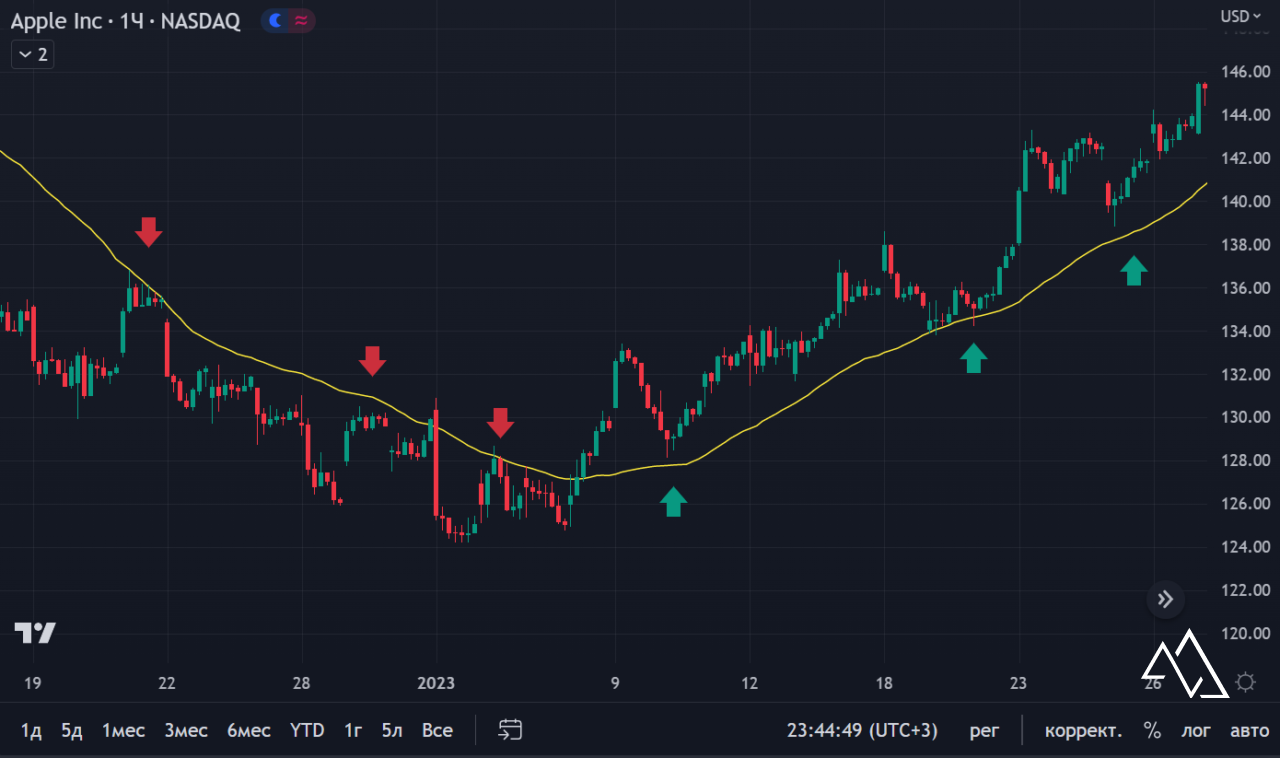Click the Apple Inc · 1Ч · NASDAQ title
Screen dimensions: 1280x758
[125, 21]
